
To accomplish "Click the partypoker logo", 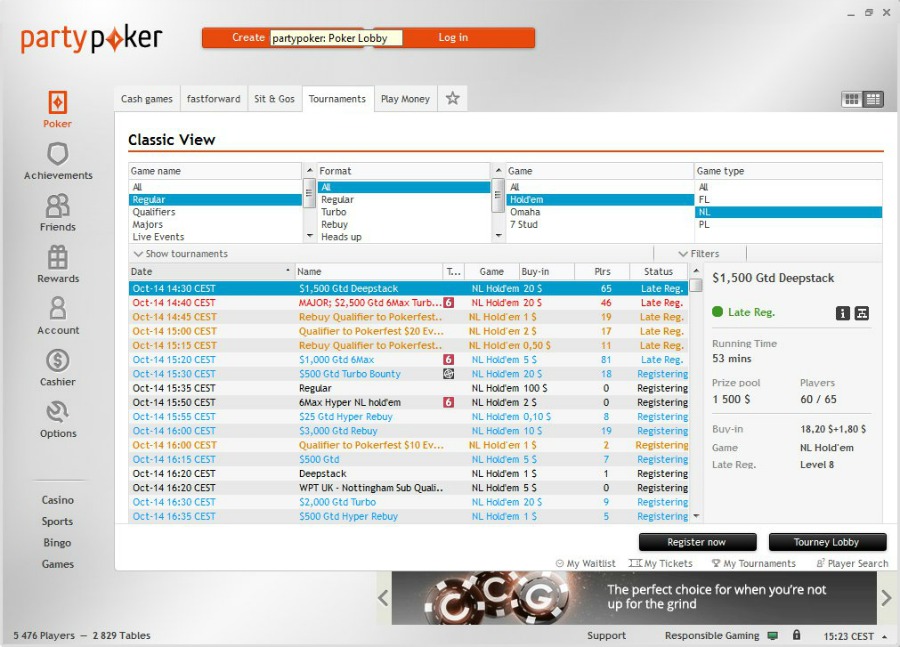I will [x=92, y=39].
